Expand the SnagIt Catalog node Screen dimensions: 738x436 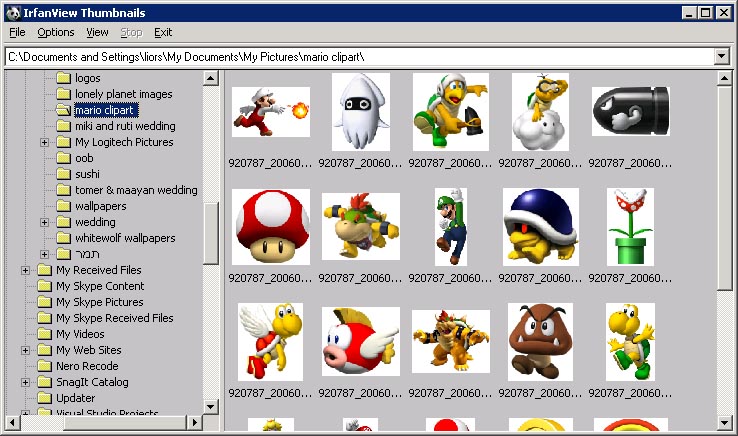pos(25,382)
